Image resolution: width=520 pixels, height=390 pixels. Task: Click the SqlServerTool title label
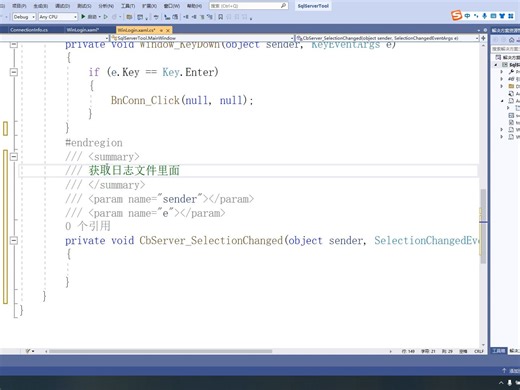[x=313, y=6]
